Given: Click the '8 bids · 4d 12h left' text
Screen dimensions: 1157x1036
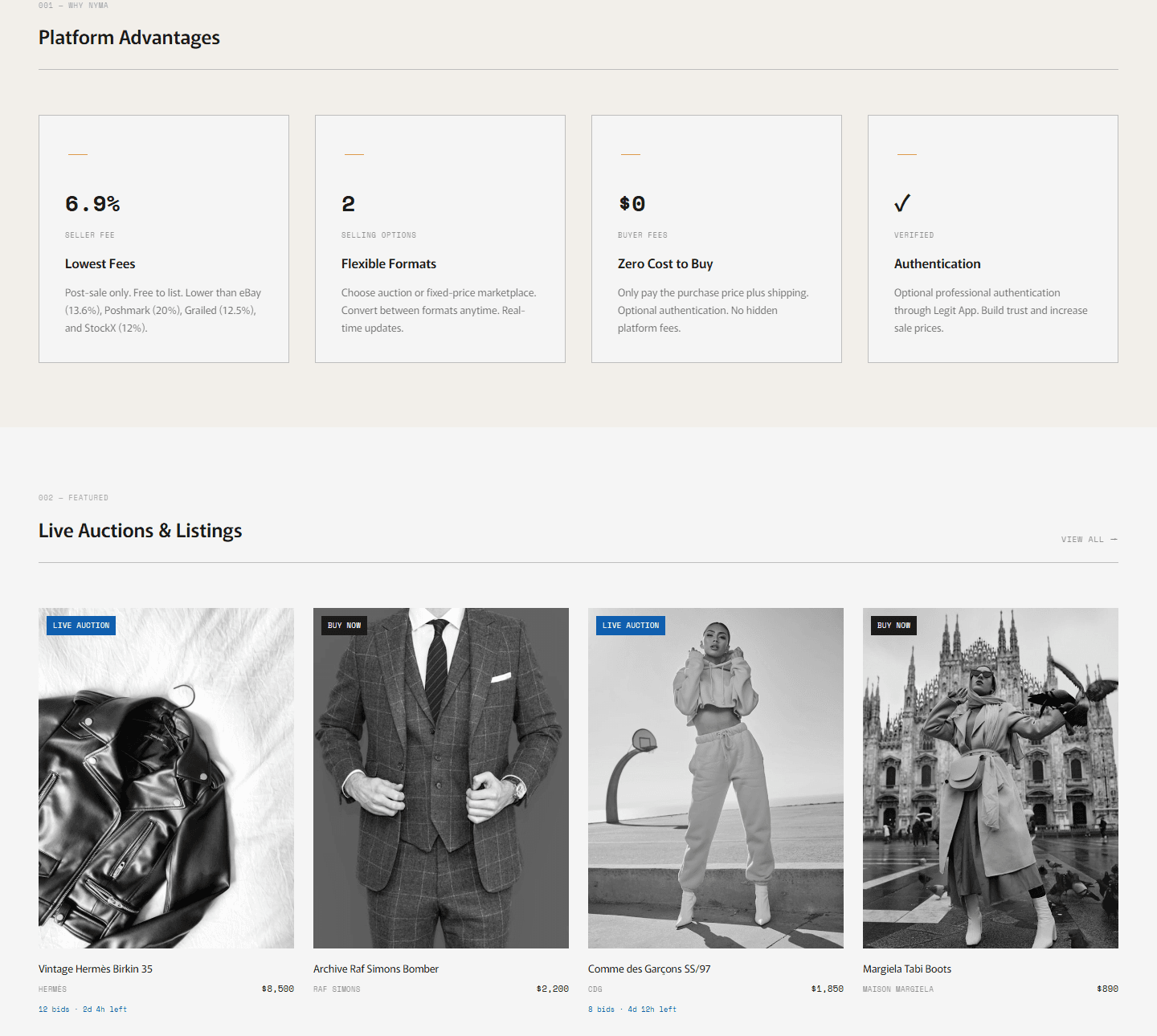Looking at the screenshot, I should pos(632,1009).
